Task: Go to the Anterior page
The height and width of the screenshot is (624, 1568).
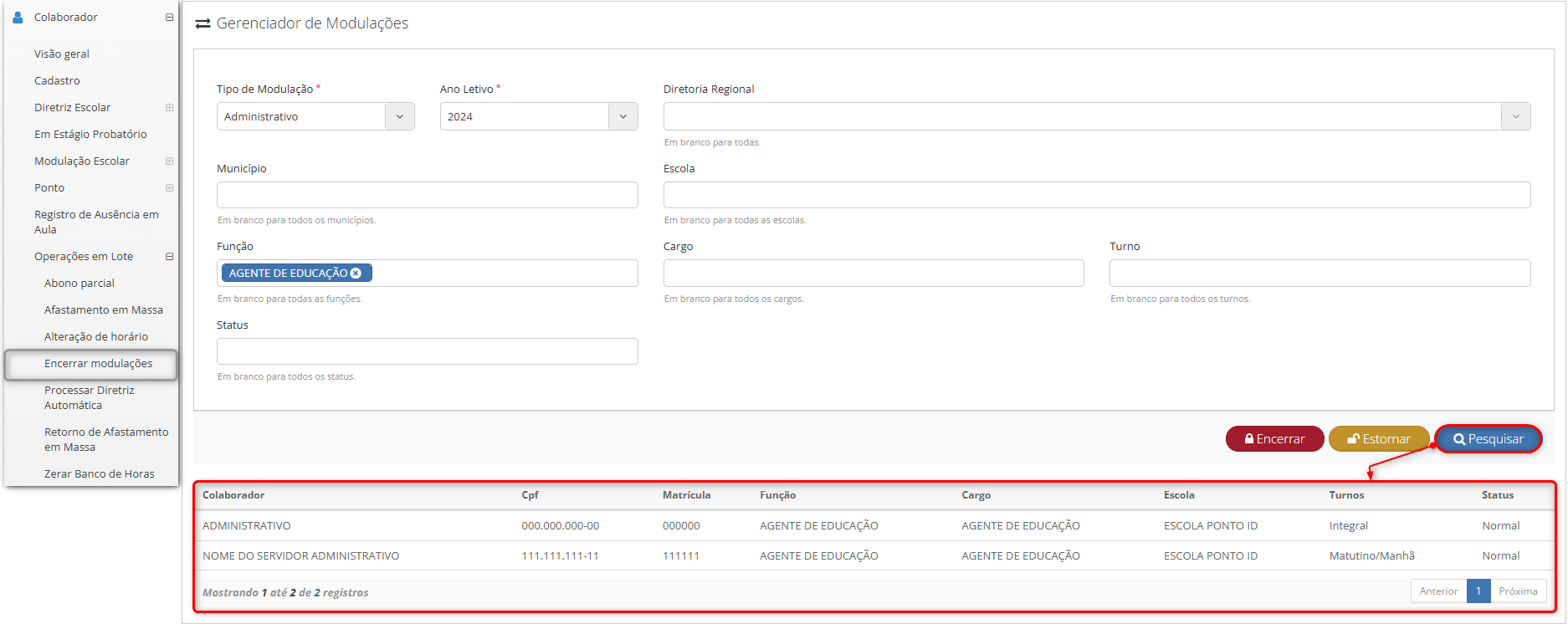Action: 1438,591
